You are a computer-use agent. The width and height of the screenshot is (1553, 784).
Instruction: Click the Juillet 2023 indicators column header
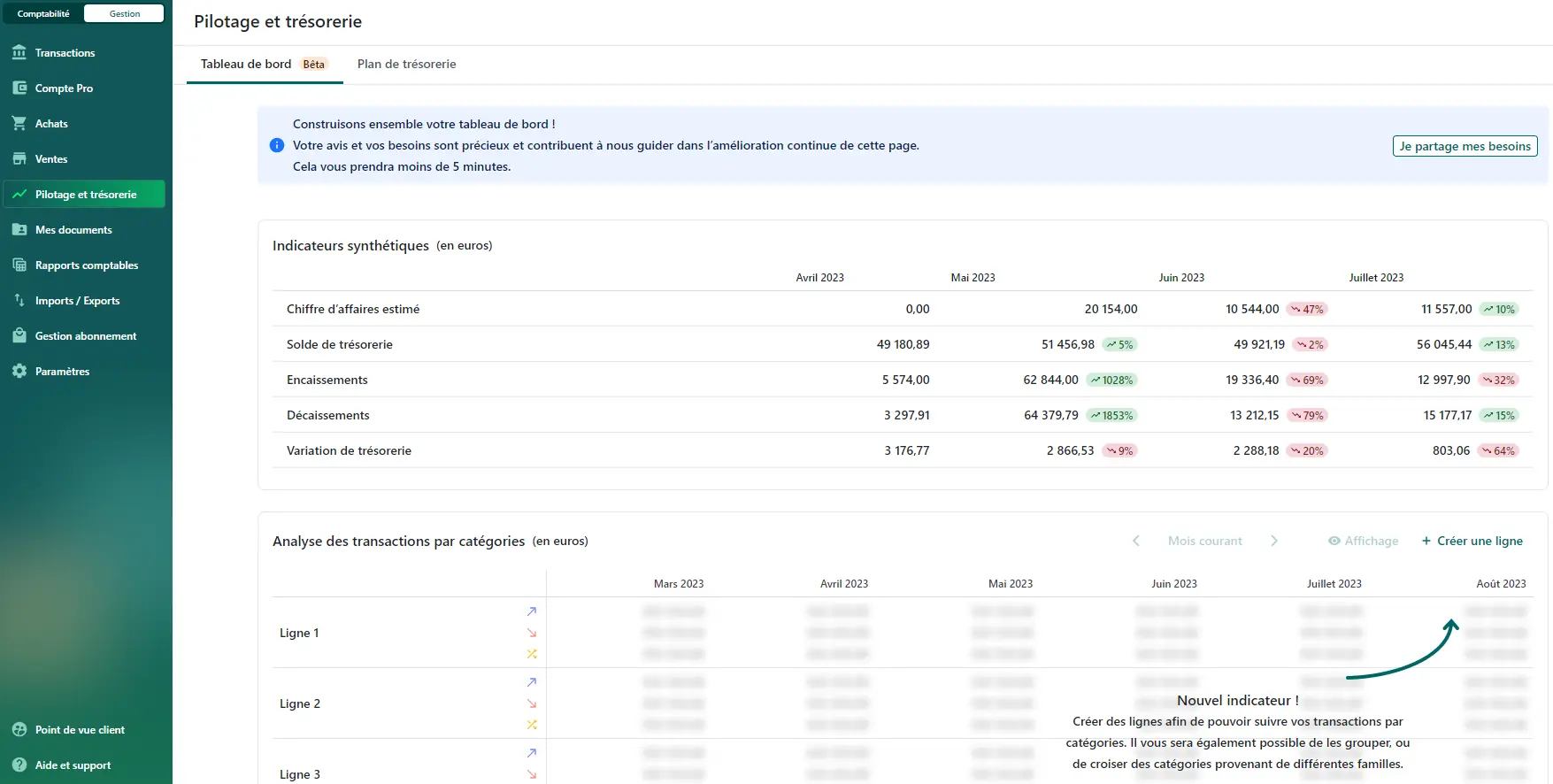click(x=1376, y=278)
